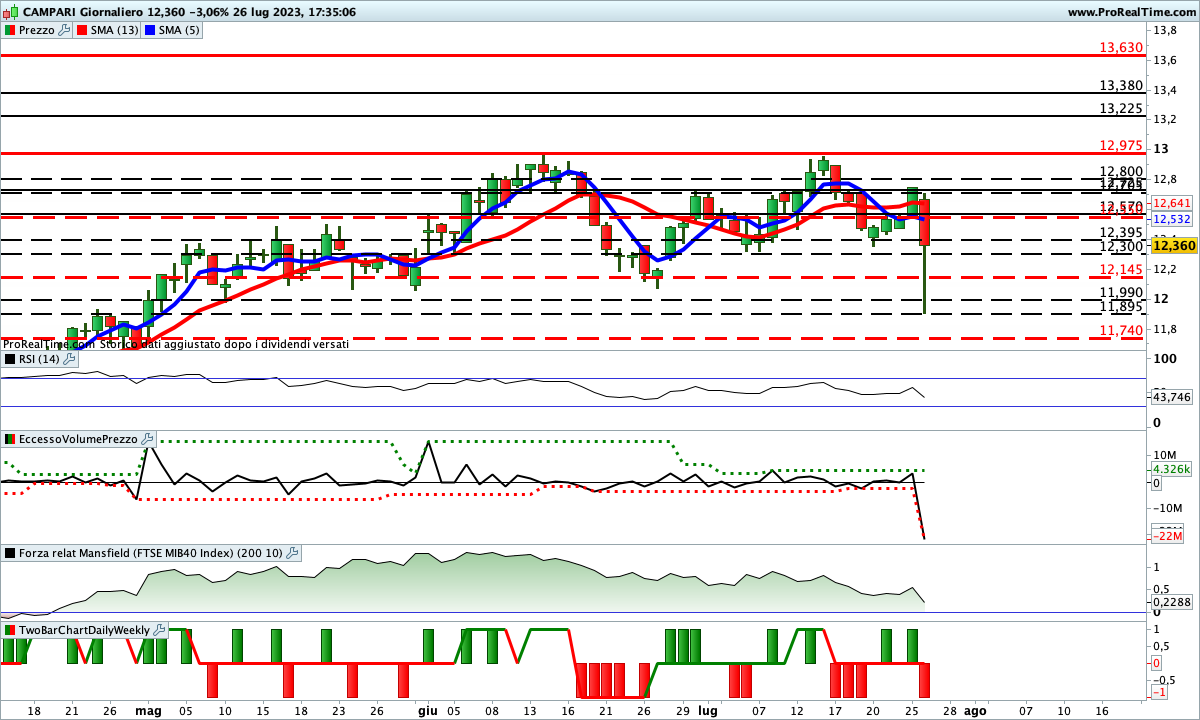
Task: Select the RSI (14) indicator label
Action: (x=39, y=359)
